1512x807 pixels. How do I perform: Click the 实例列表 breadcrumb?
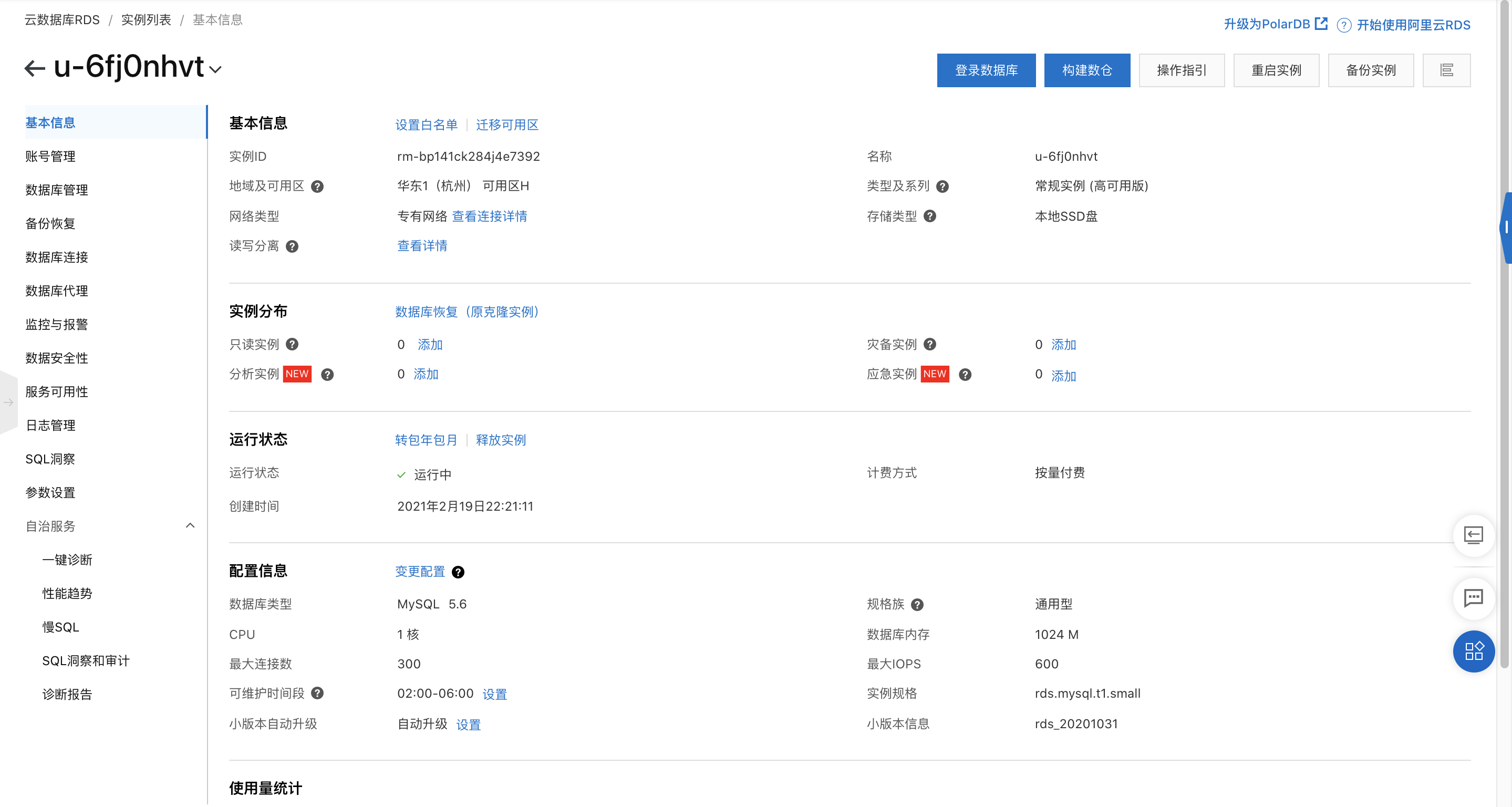[146, 20]
